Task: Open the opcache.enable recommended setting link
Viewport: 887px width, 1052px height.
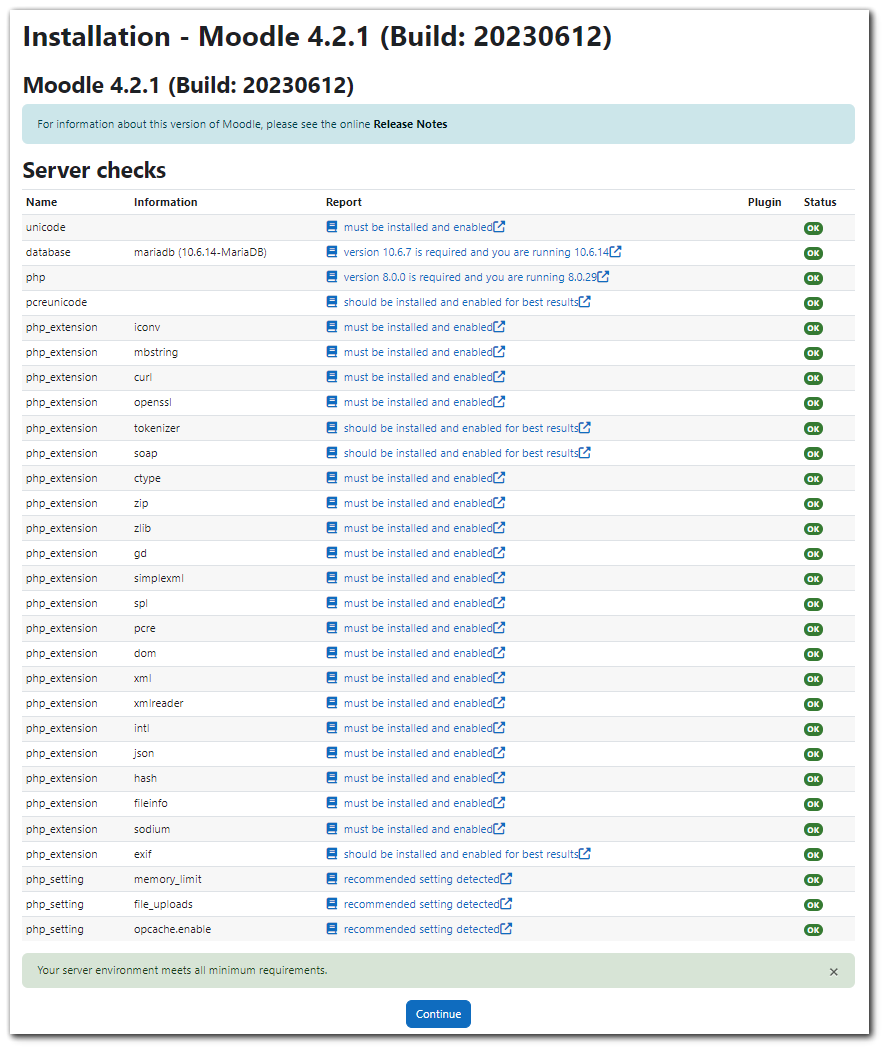Action: 421,929
